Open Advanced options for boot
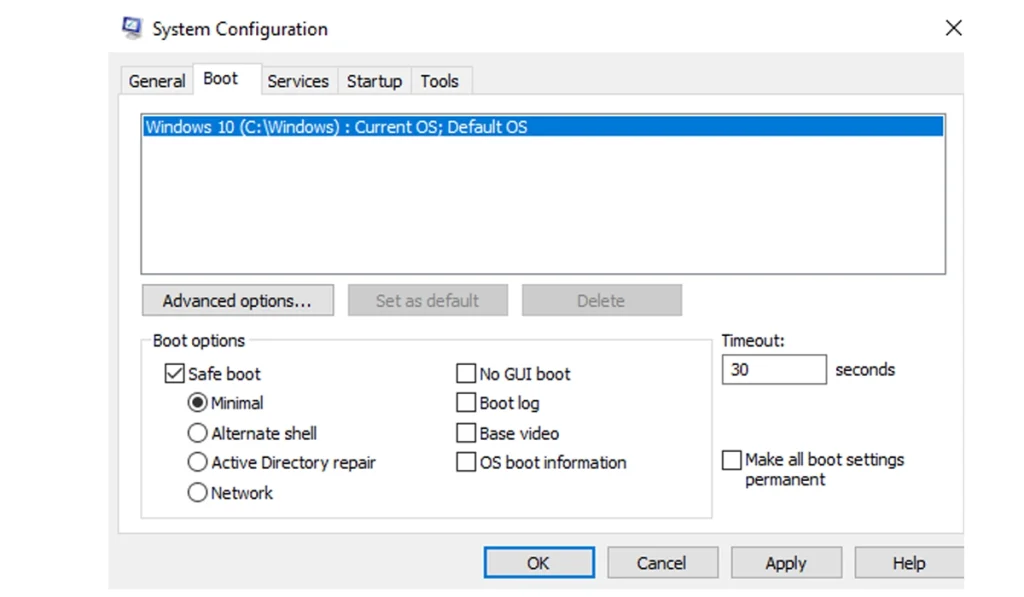 tap(236, 300)
